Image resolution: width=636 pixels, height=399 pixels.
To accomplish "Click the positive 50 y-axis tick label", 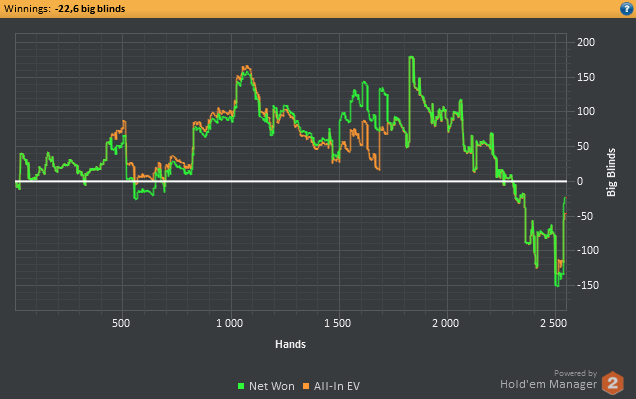I will click(583, 146).
